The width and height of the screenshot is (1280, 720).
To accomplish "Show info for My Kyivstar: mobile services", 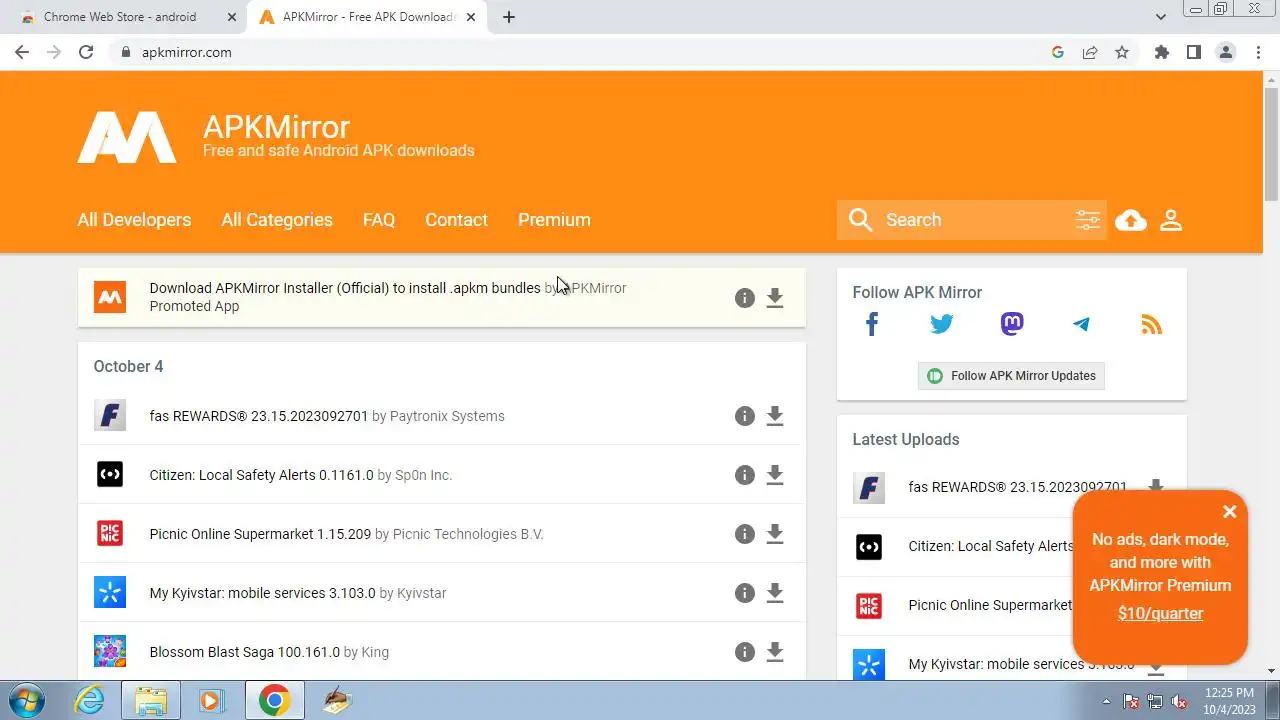I will 744,593.
